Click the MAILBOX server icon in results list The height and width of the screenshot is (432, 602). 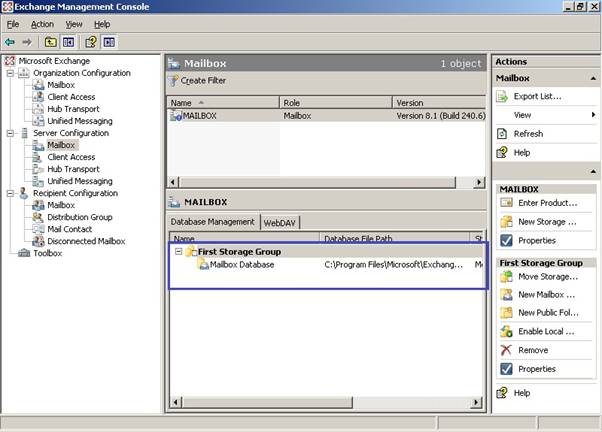point(175,115)
